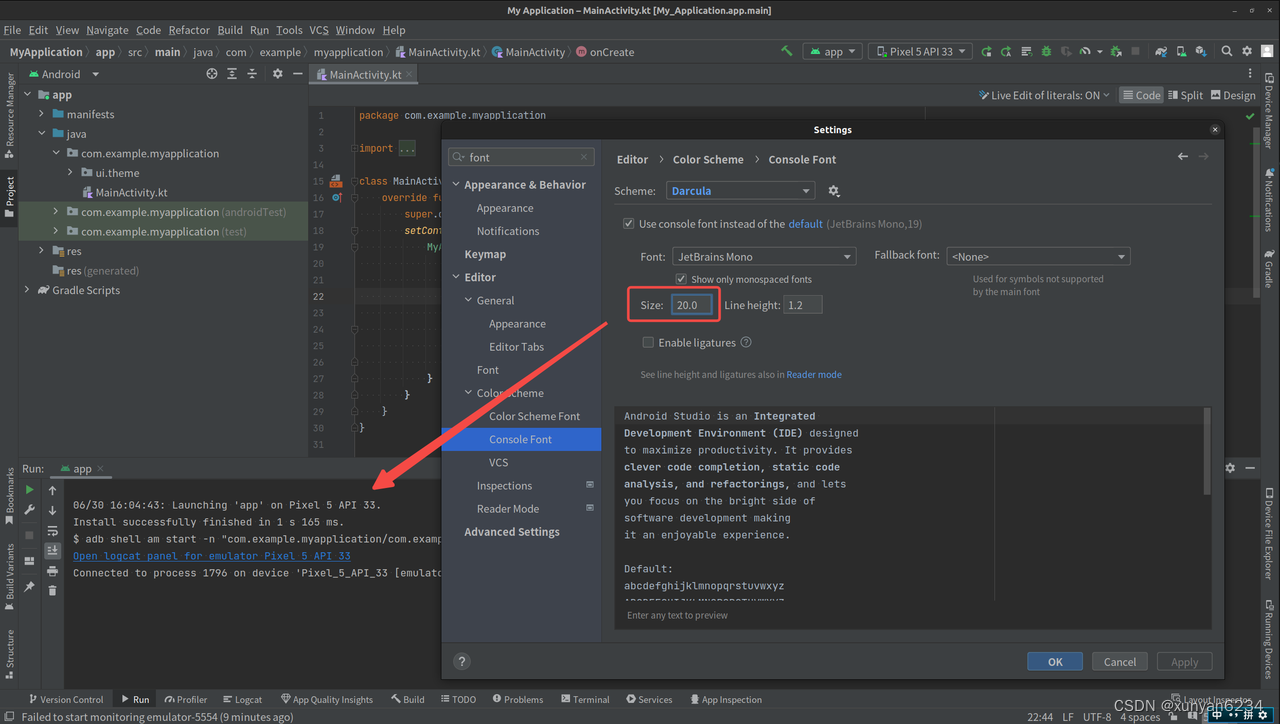Open the Reader mode link
Image resolution: width=1280 pixels, height=724 pixels.
click(814, 374)
